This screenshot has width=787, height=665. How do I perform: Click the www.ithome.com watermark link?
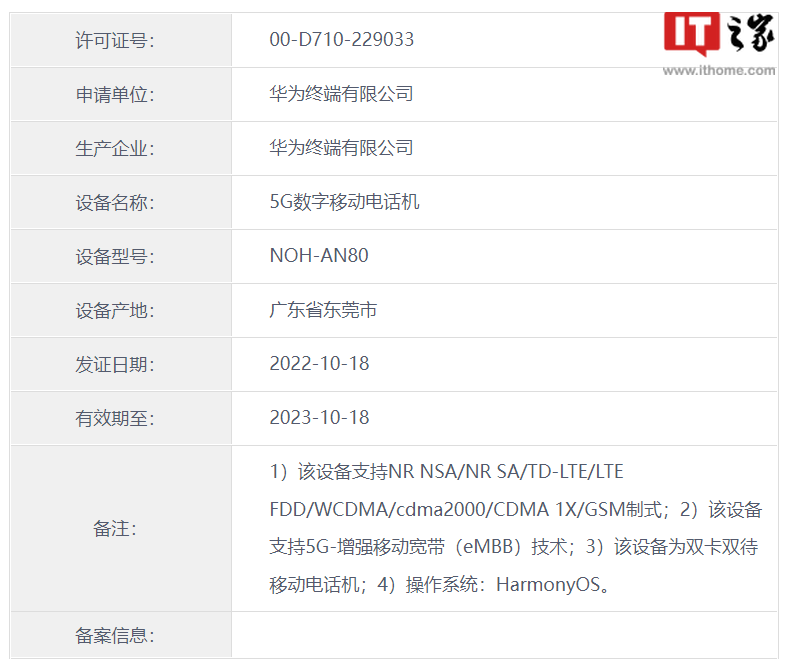click(x=718, y=70)
